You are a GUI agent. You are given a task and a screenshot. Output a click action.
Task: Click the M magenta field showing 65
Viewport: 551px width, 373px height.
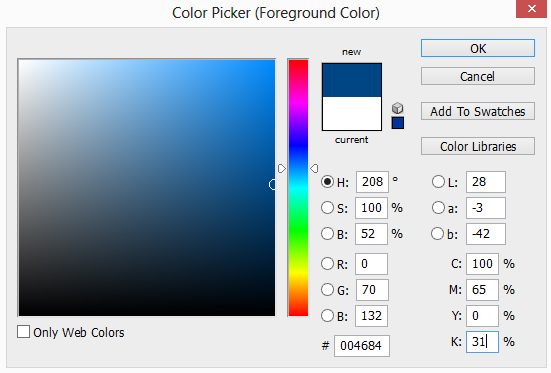(x=482, y=290)
